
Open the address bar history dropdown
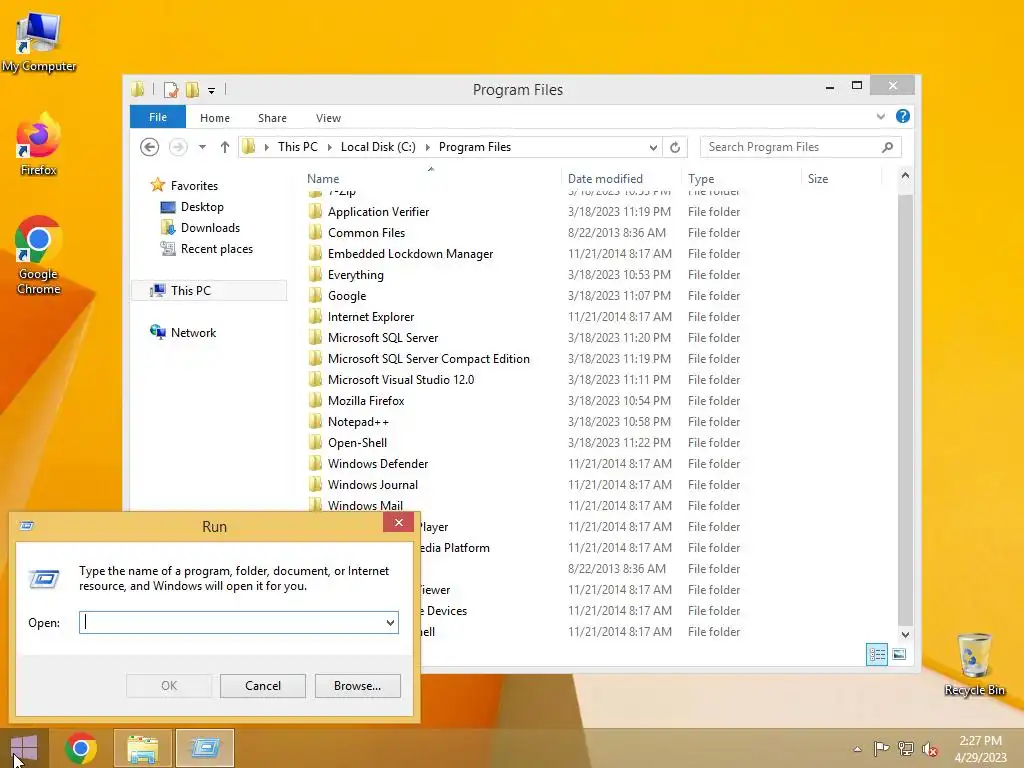tap(653, 147)
